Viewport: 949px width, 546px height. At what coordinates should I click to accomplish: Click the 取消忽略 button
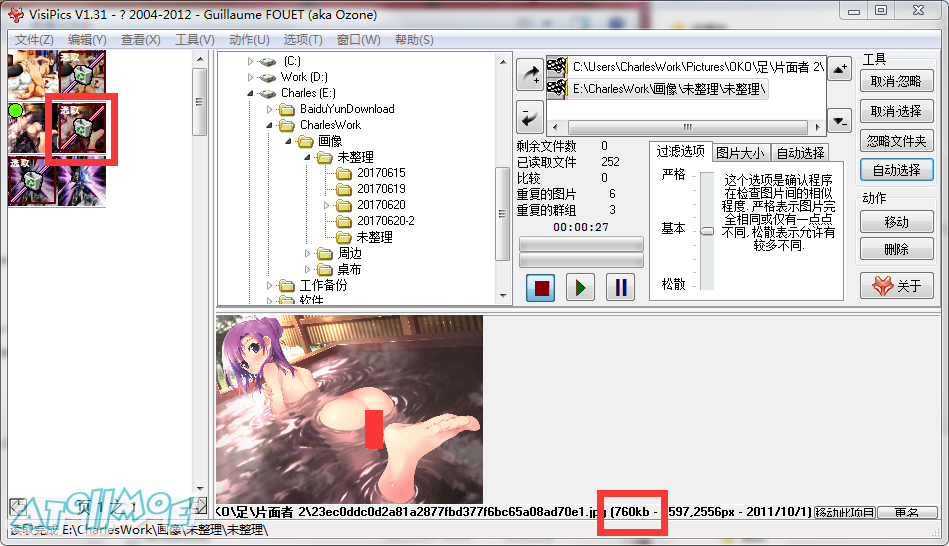pos(896,81)
